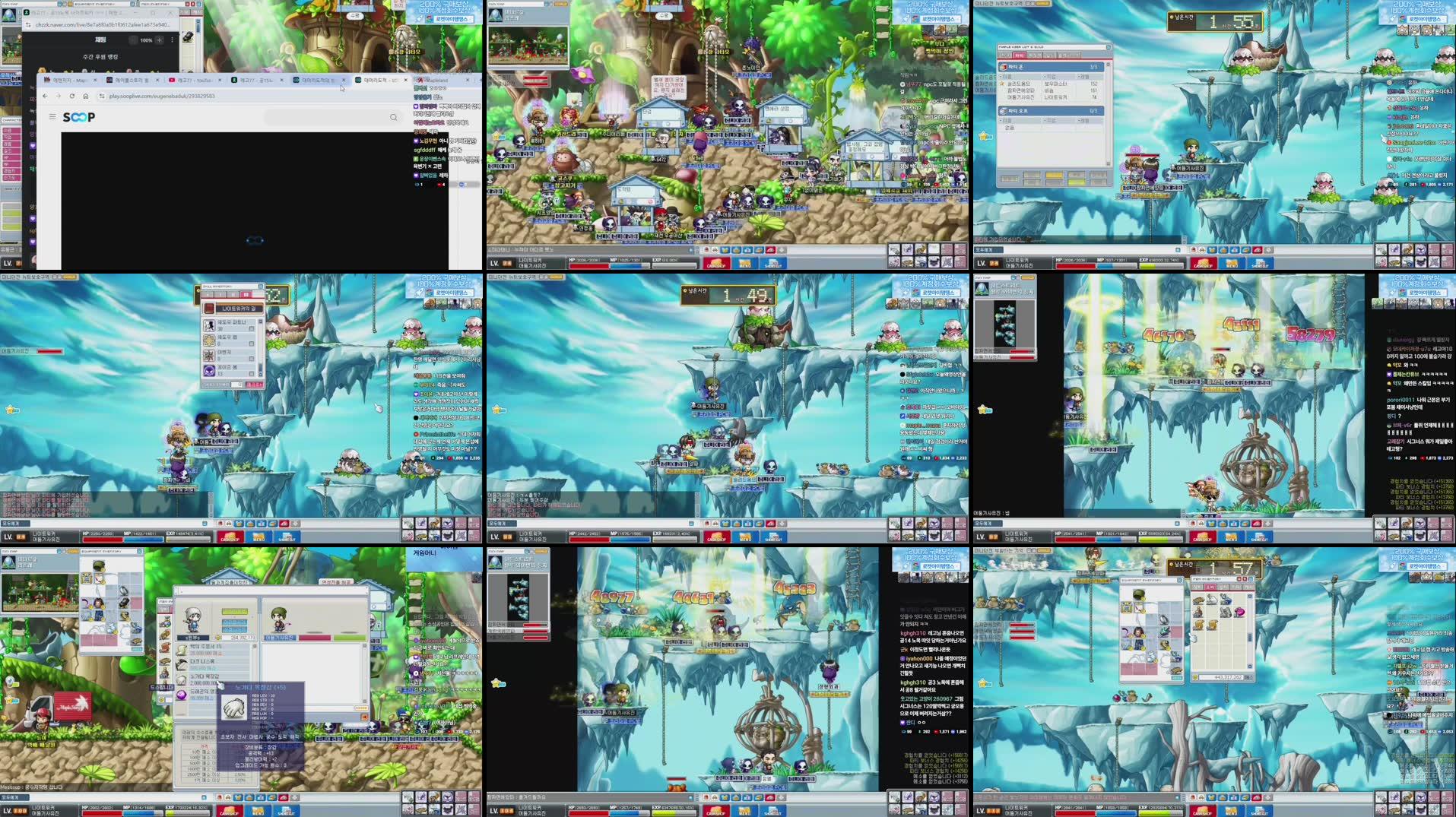The width and height of the screenshot is (1456, 817).
Task: Open home page icon in SOOP browser
Action: pos(86,96)
